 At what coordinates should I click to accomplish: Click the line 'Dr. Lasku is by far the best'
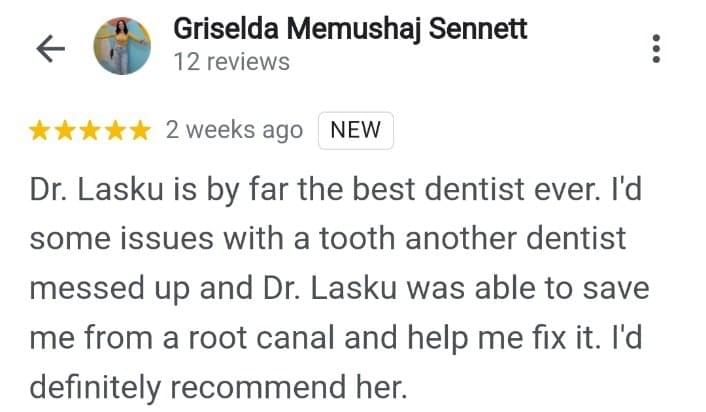[222, 189]
